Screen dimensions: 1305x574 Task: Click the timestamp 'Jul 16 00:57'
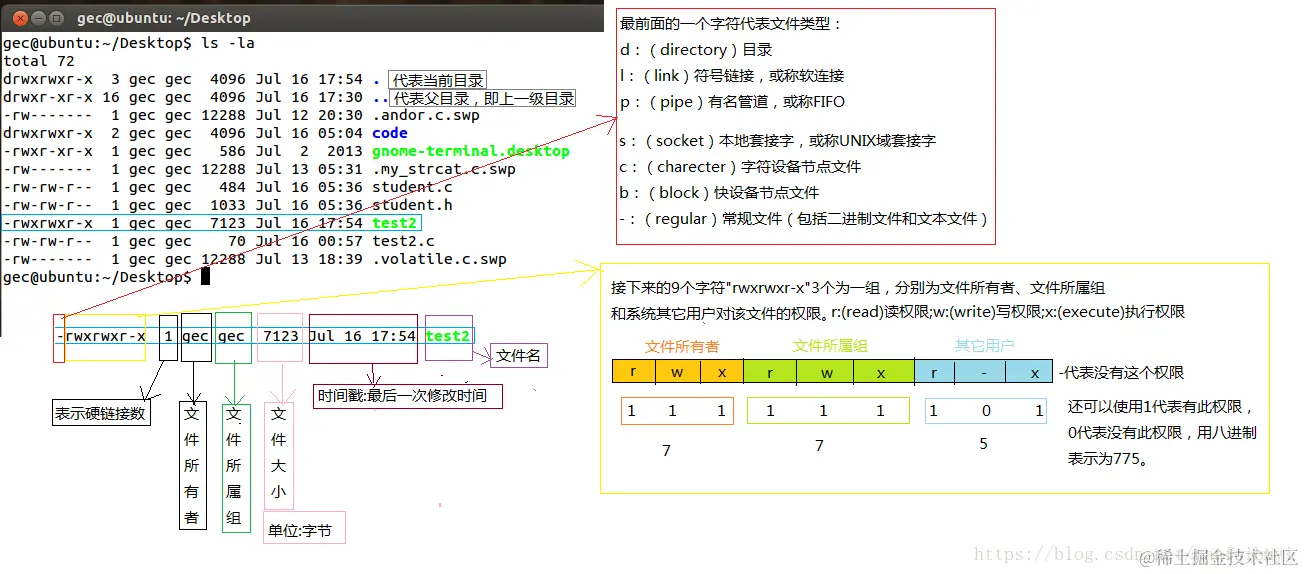click(309, 241)
